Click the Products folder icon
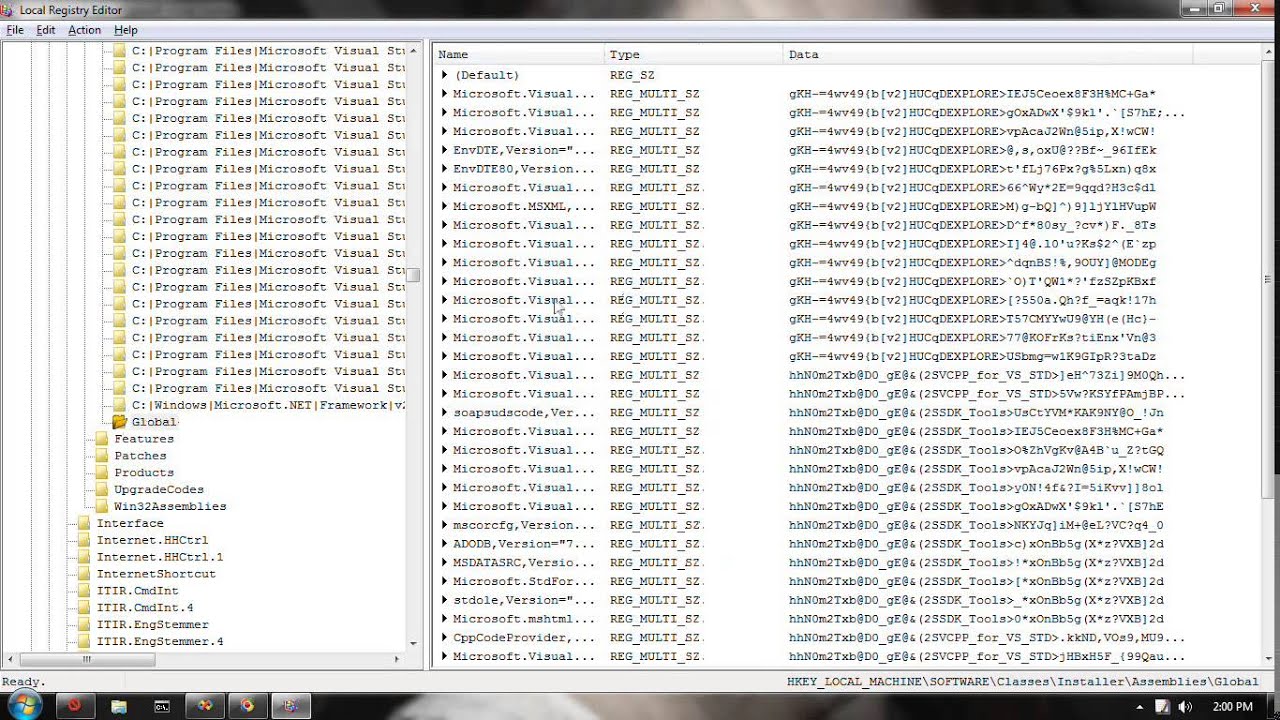This screenshot has height=720, width=1280. [x=102, y=473]
